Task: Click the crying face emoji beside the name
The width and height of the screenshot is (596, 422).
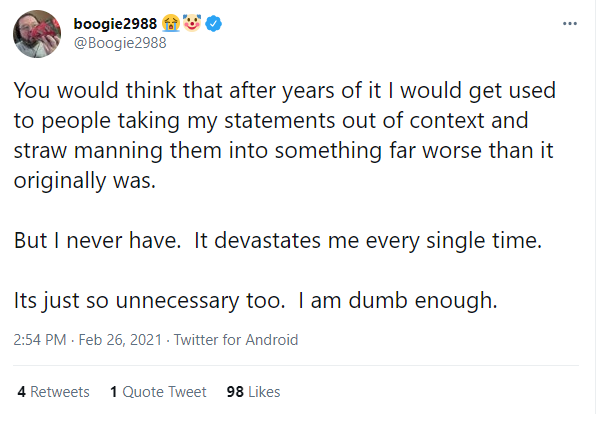Action: pyautogui.click(x=171, y=24)
